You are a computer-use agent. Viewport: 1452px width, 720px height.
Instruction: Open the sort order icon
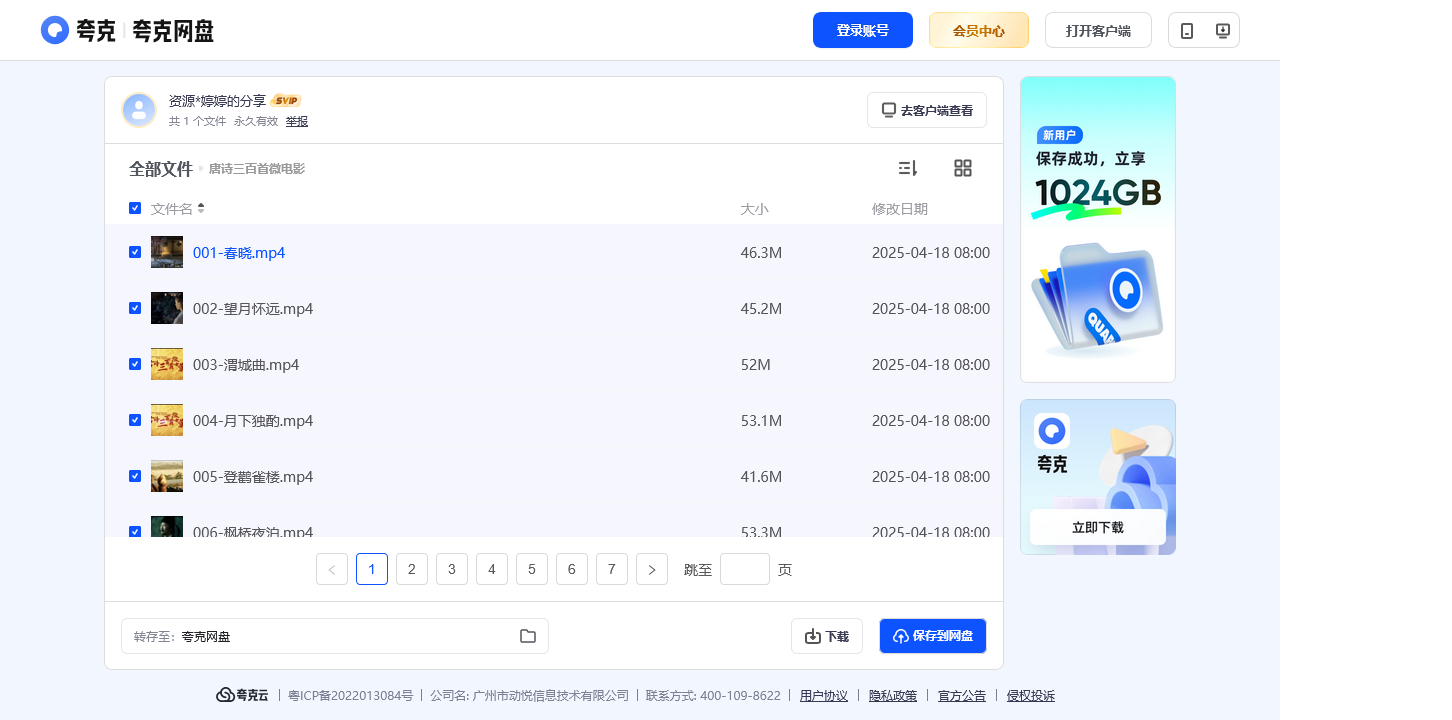pyautogui.click(x=908, y=168)
